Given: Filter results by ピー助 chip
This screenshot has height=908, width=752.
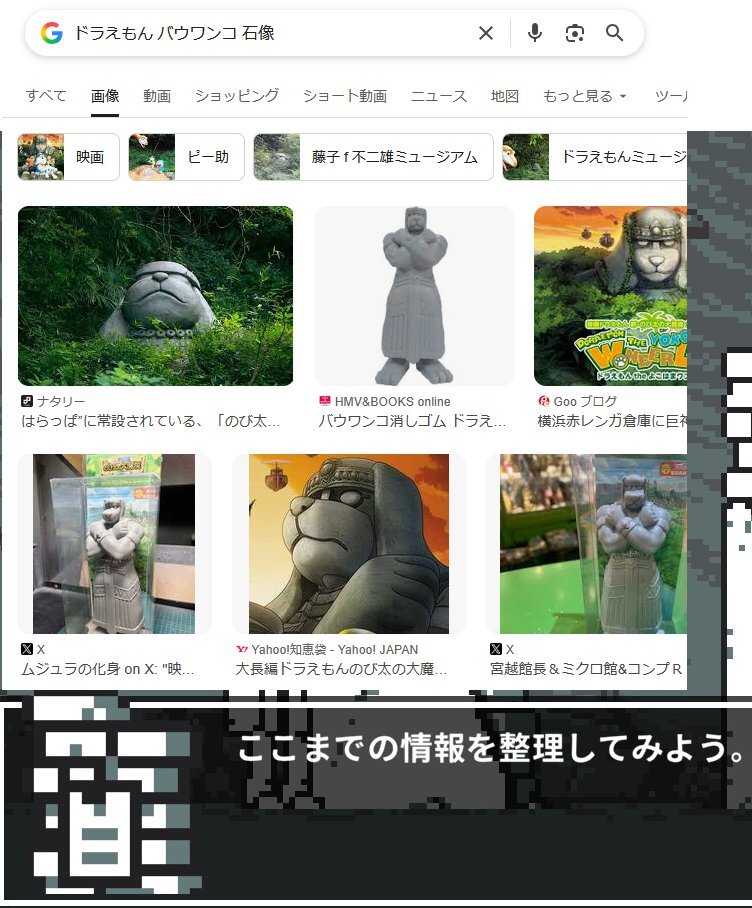Looking at the screenshot, I should click(186, 157).
